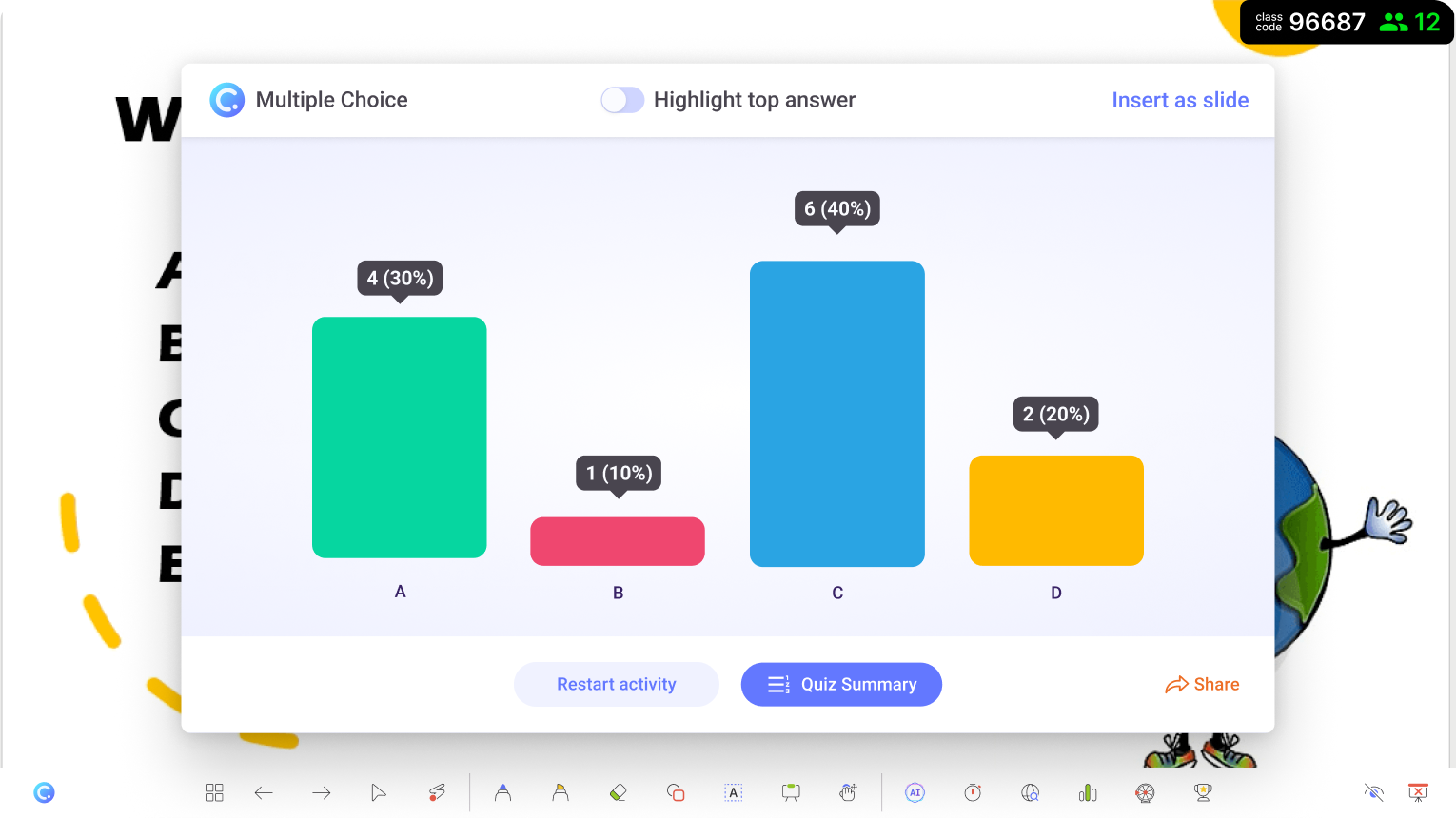Screen dimensions: 1456x818
Task: Launch the AI question generator
Action: pyautogui.click(x=915, y=792)
